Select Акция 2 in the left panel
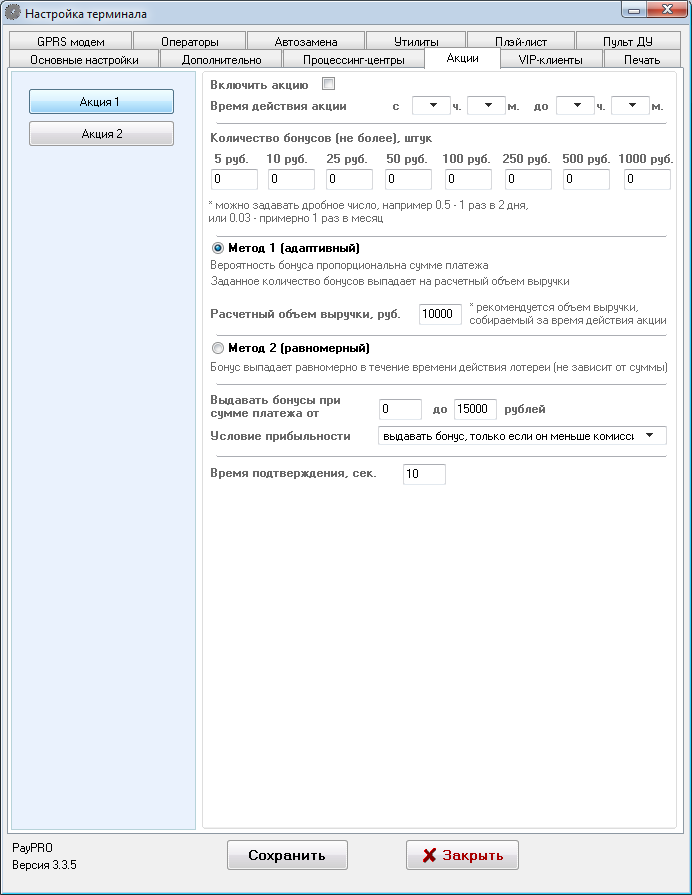The height and width of the screenshot is (895, 692). (101, 133)
